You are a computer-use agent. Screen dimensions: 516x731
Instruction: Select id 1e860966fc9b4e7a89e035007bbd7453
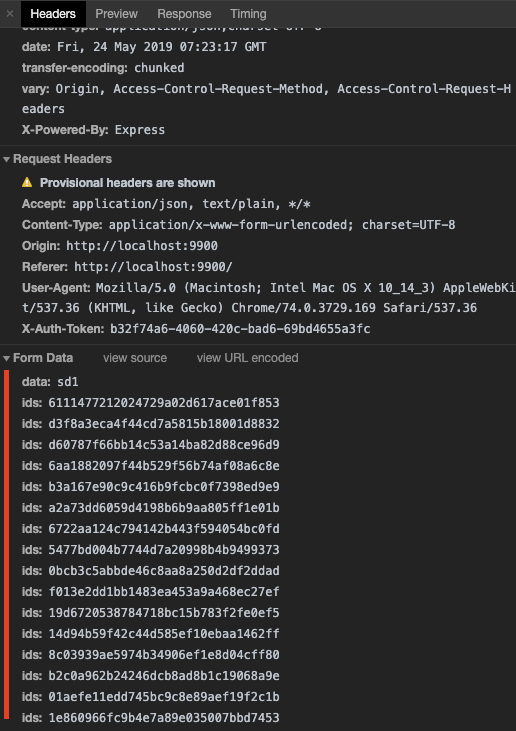coord(164,718)
